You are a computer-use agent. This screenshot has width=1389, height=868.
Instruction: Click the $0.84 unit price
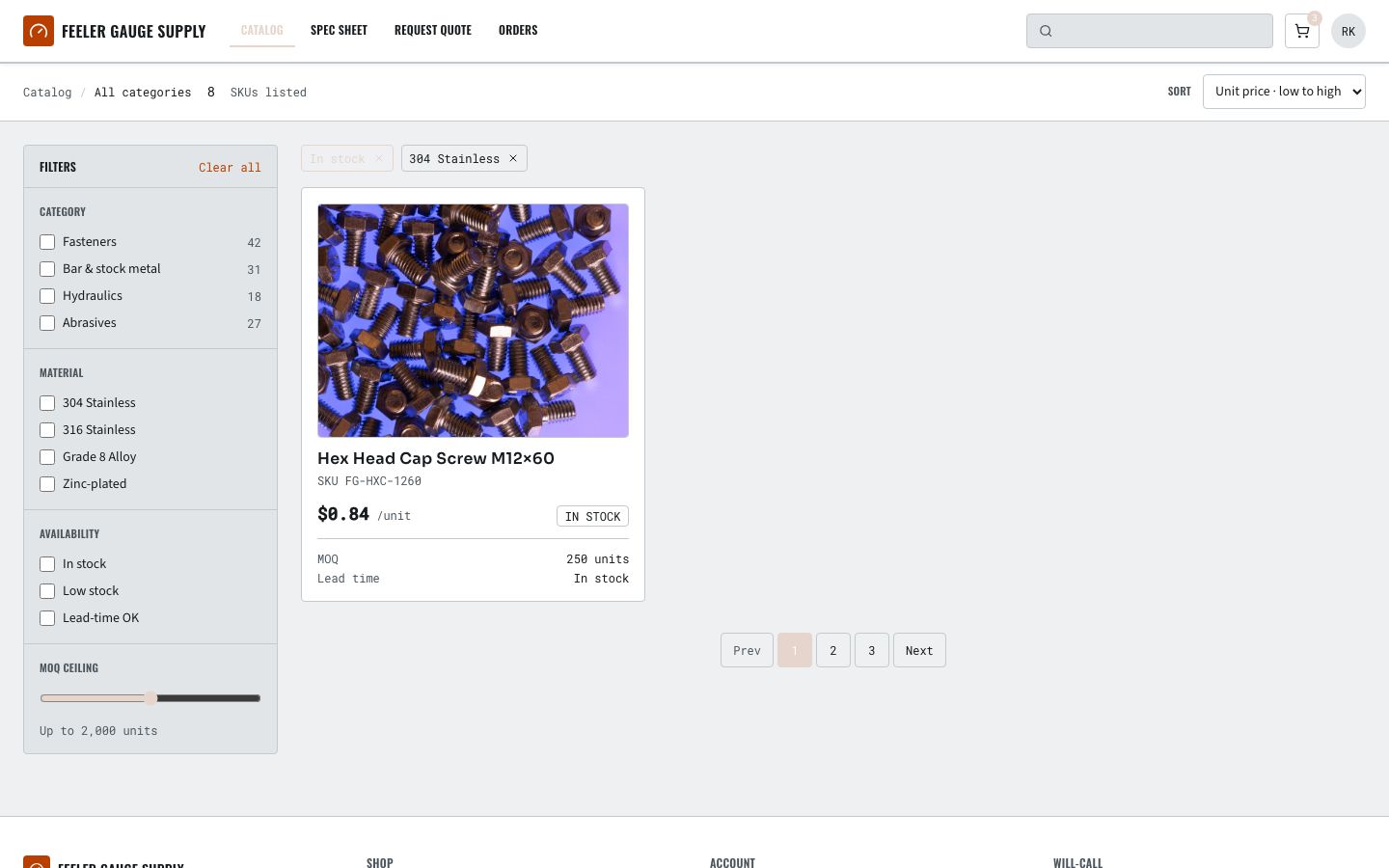point(343,514)
